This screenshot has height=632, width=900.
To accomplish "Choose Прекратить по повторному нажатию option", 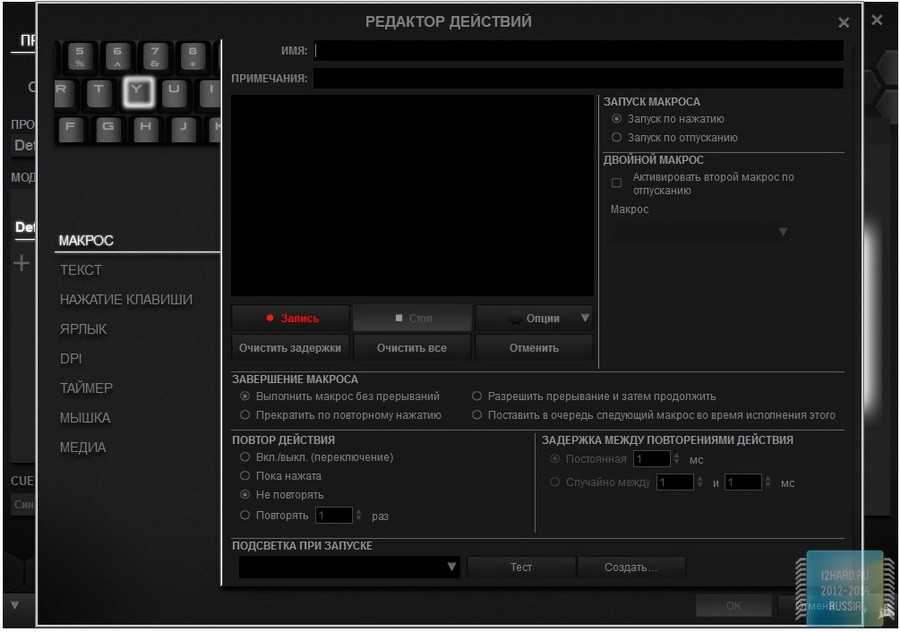I will click(245, 415).
